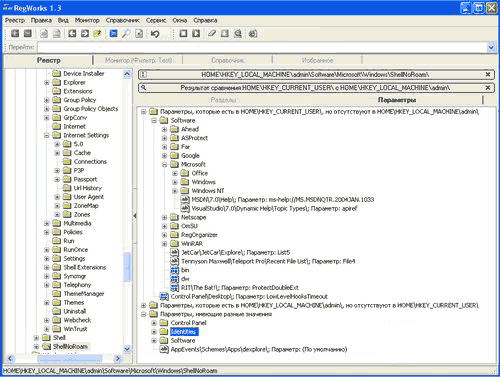Viewport: 500px width, 377px height.
Task: Select the Telephony folder
Action: 77,285
